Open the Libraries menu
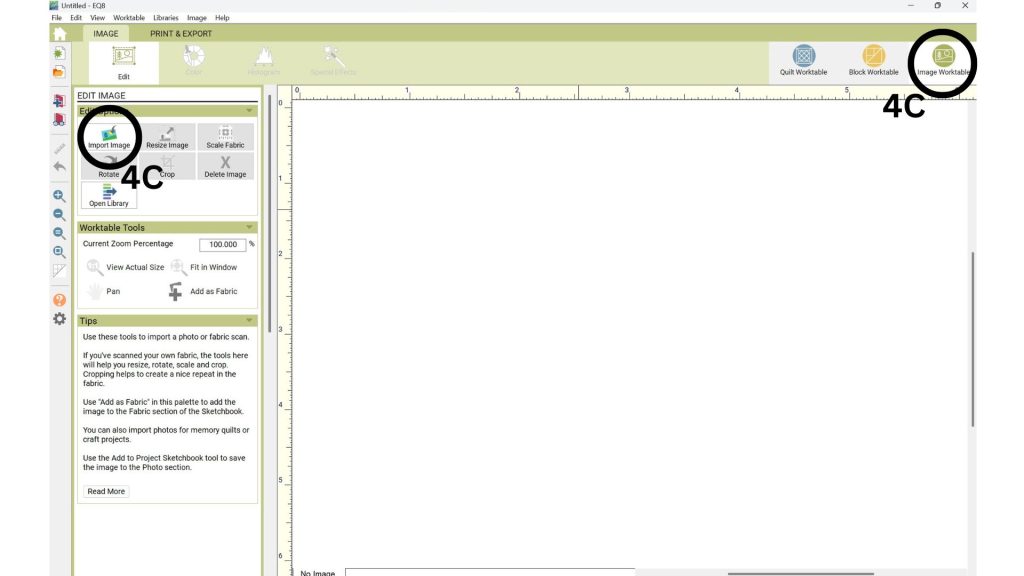Screen dimensions: 1024x576 pyautogui.click(x=166, y=18)
